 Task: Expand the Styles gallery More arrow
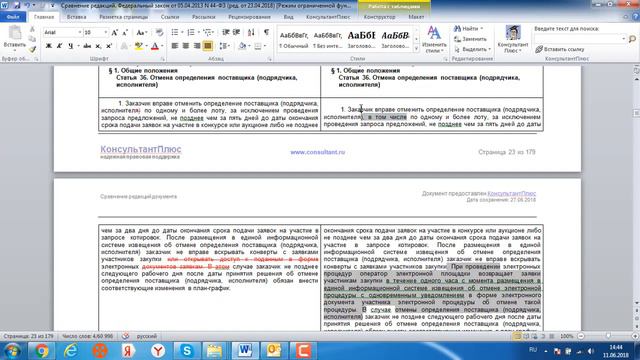coord(416,48)
